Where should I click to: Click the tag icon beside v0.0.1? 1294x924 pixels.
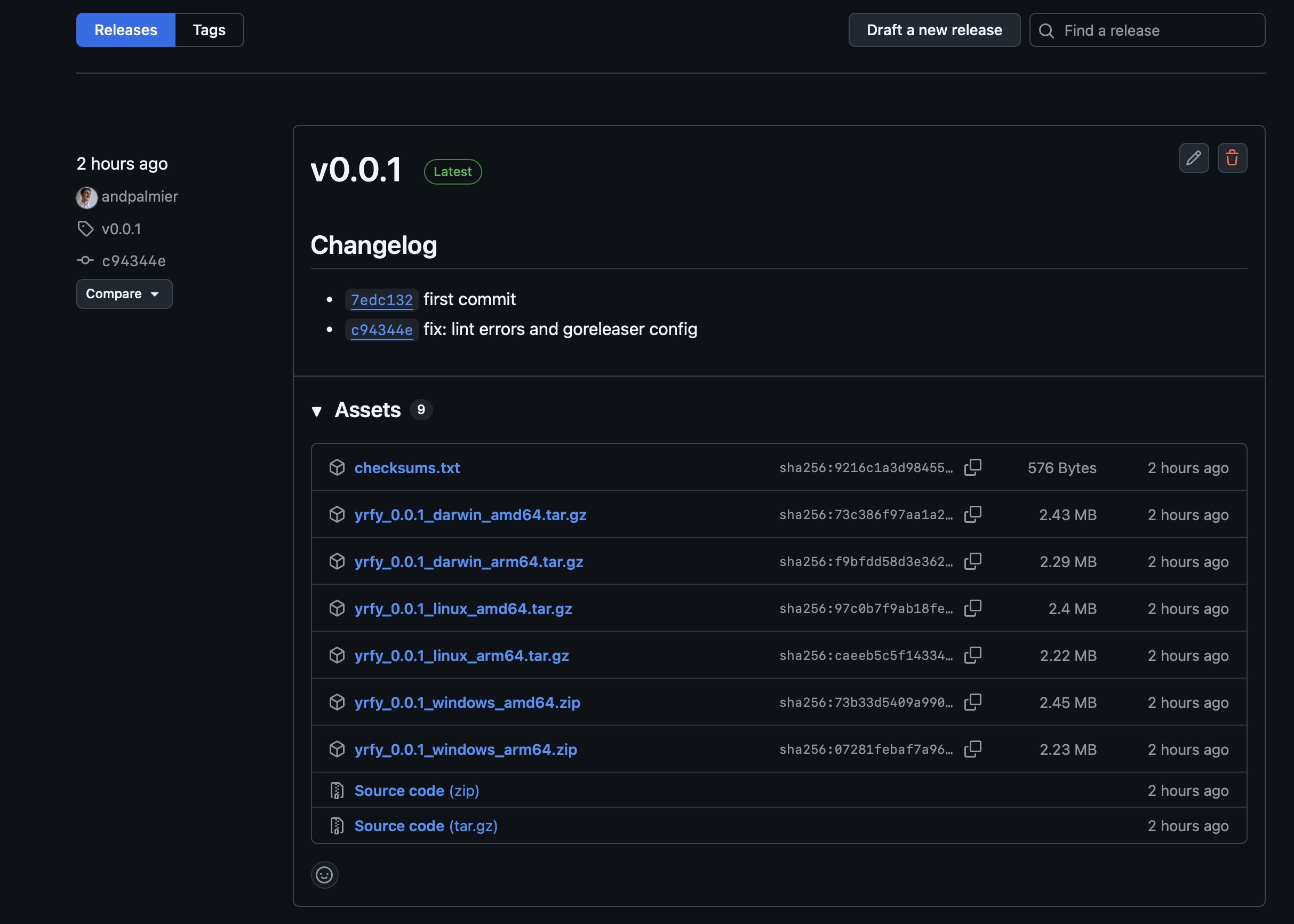[x=86, y=229]
